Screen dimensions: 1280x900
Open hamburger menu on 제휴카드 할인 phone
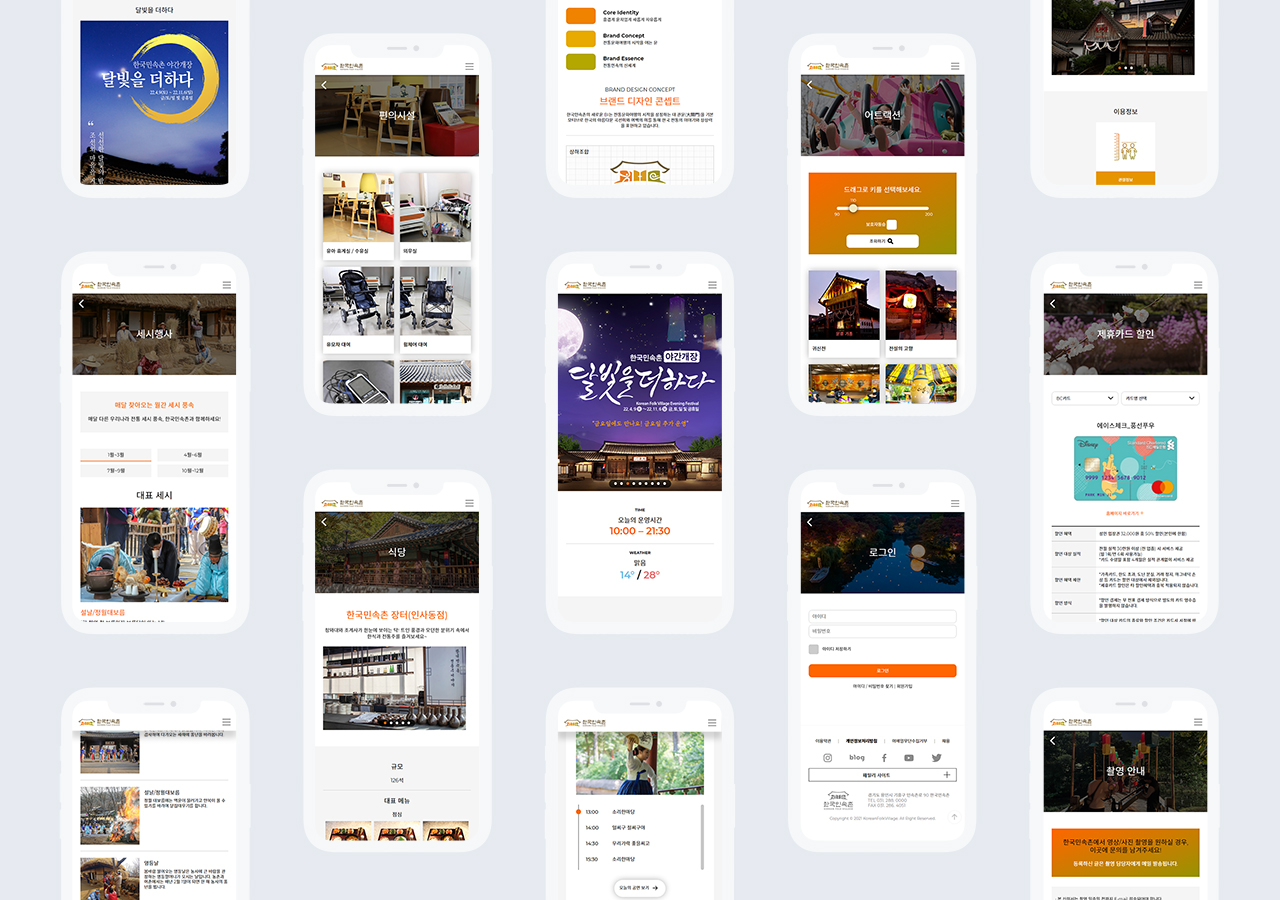click(x=1197, y=285)
